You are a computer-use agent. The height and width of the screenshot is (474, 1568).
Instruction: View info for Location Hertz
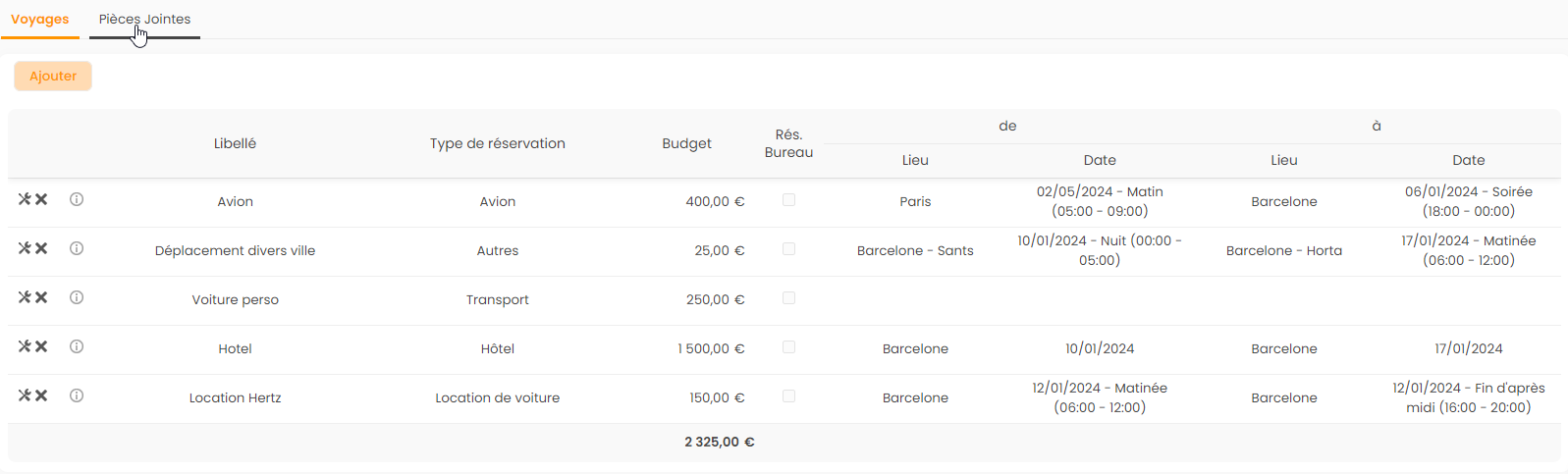point(77,395)
